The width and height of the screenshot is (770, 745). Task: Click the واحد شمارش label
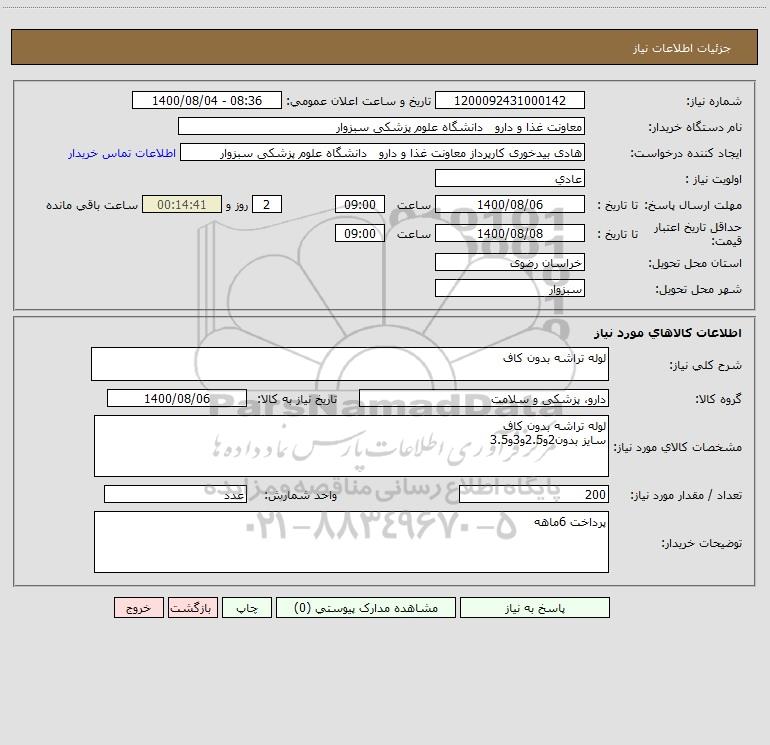pyautogui.click(x=301, y=496)
